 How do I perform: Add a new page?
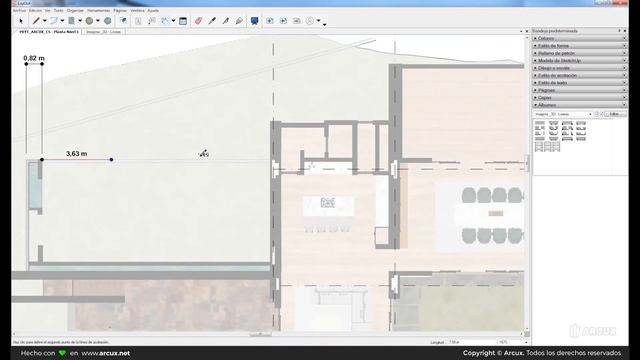[x=270, y=21]
